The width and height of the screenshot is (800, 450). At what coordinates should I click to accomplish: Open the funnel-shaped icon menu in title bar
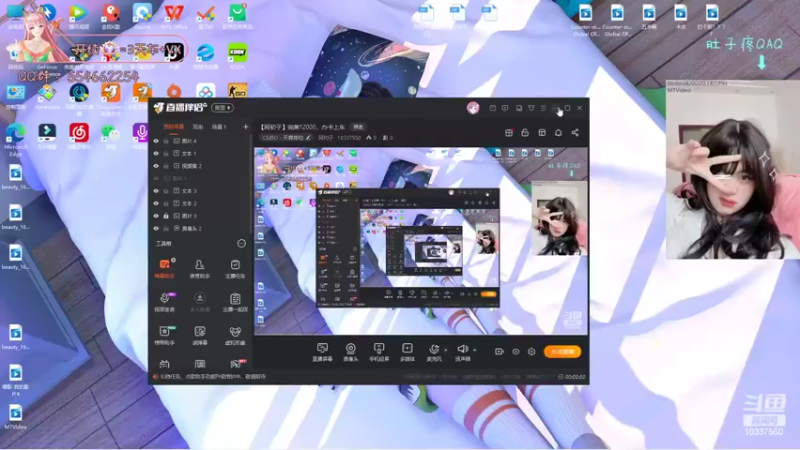pos(531,108)
